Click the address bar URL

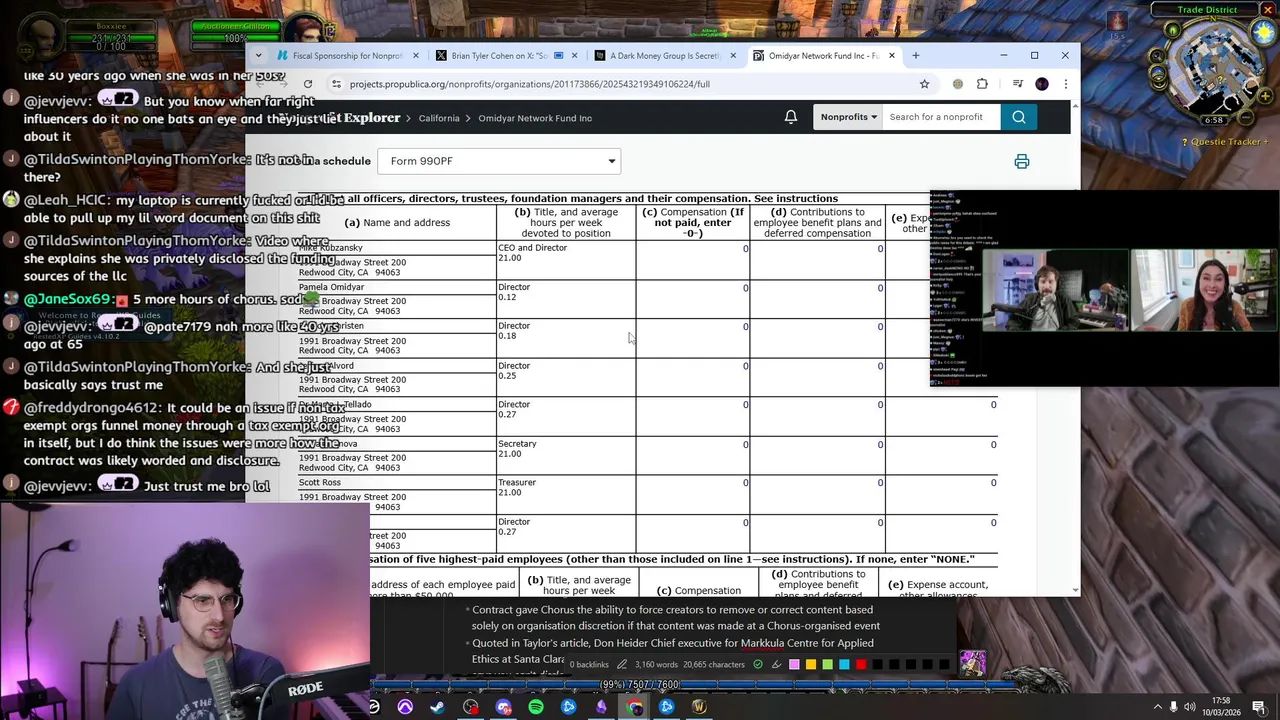530,84
